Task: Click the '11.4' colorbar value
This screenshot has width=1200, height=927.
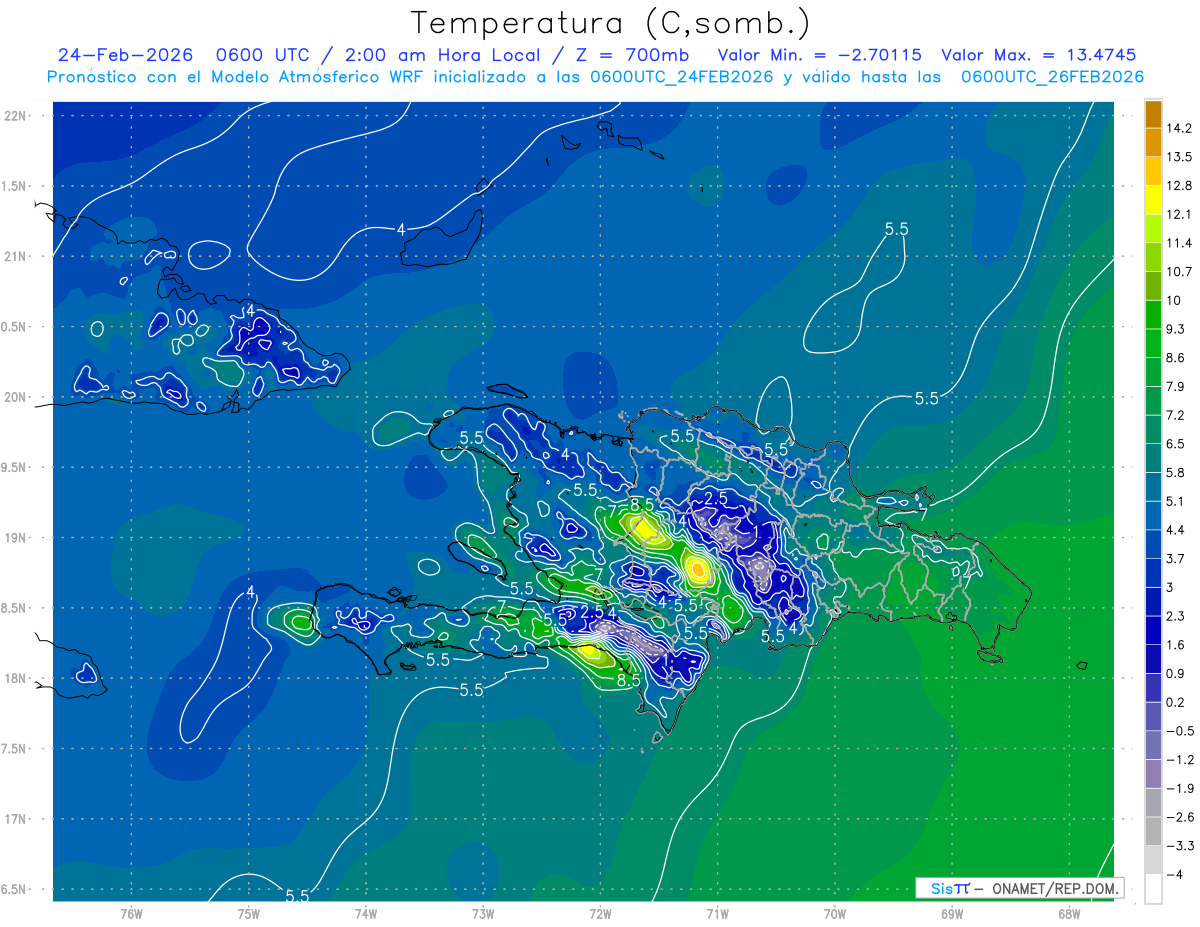Action: click(x=1179, y=243)
